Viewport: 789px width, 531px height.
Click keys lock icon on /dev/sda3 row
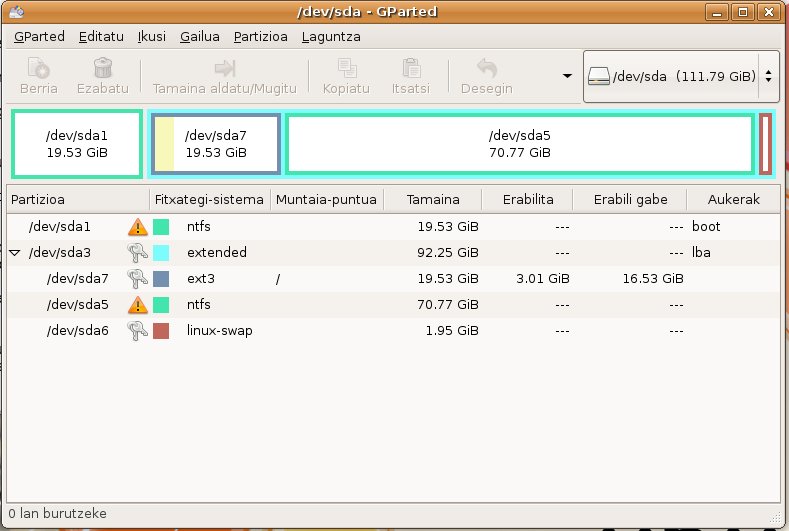137,253
